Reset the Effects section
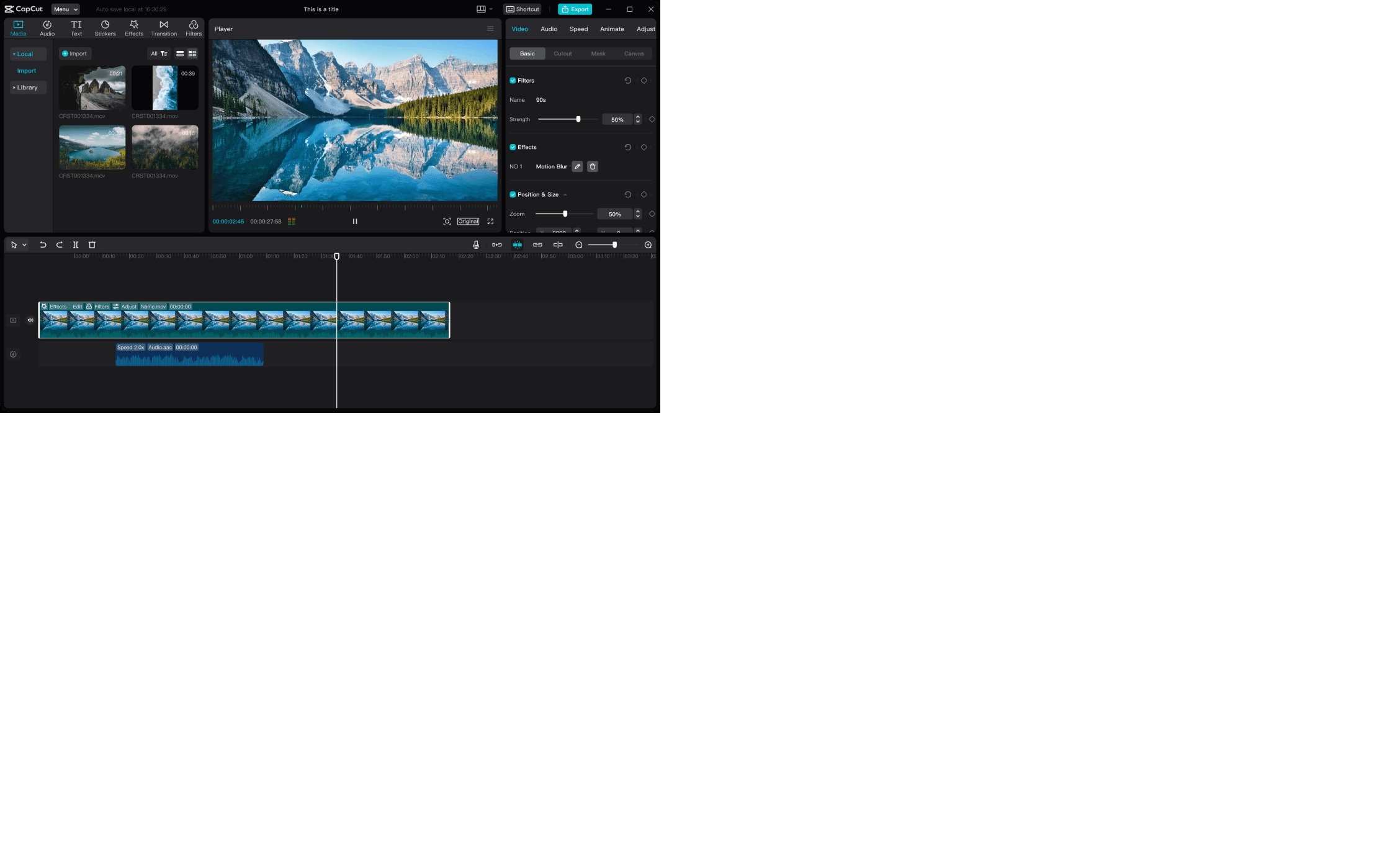1400x853 pixels. pyautogui.click(x=628, y=147)
